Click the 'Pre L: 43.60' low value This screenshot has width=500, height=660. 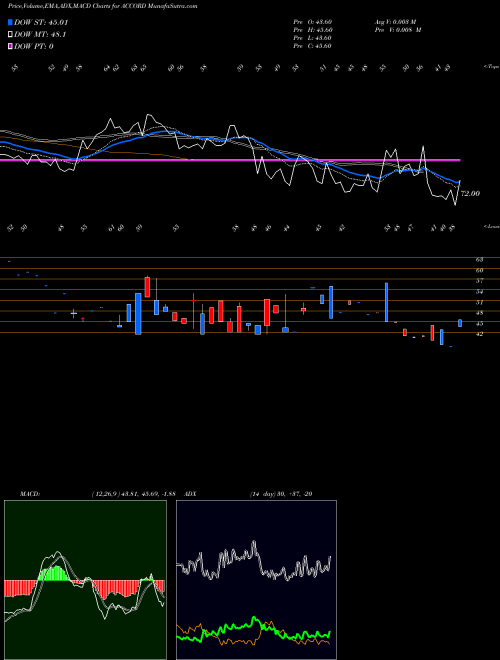313,38
